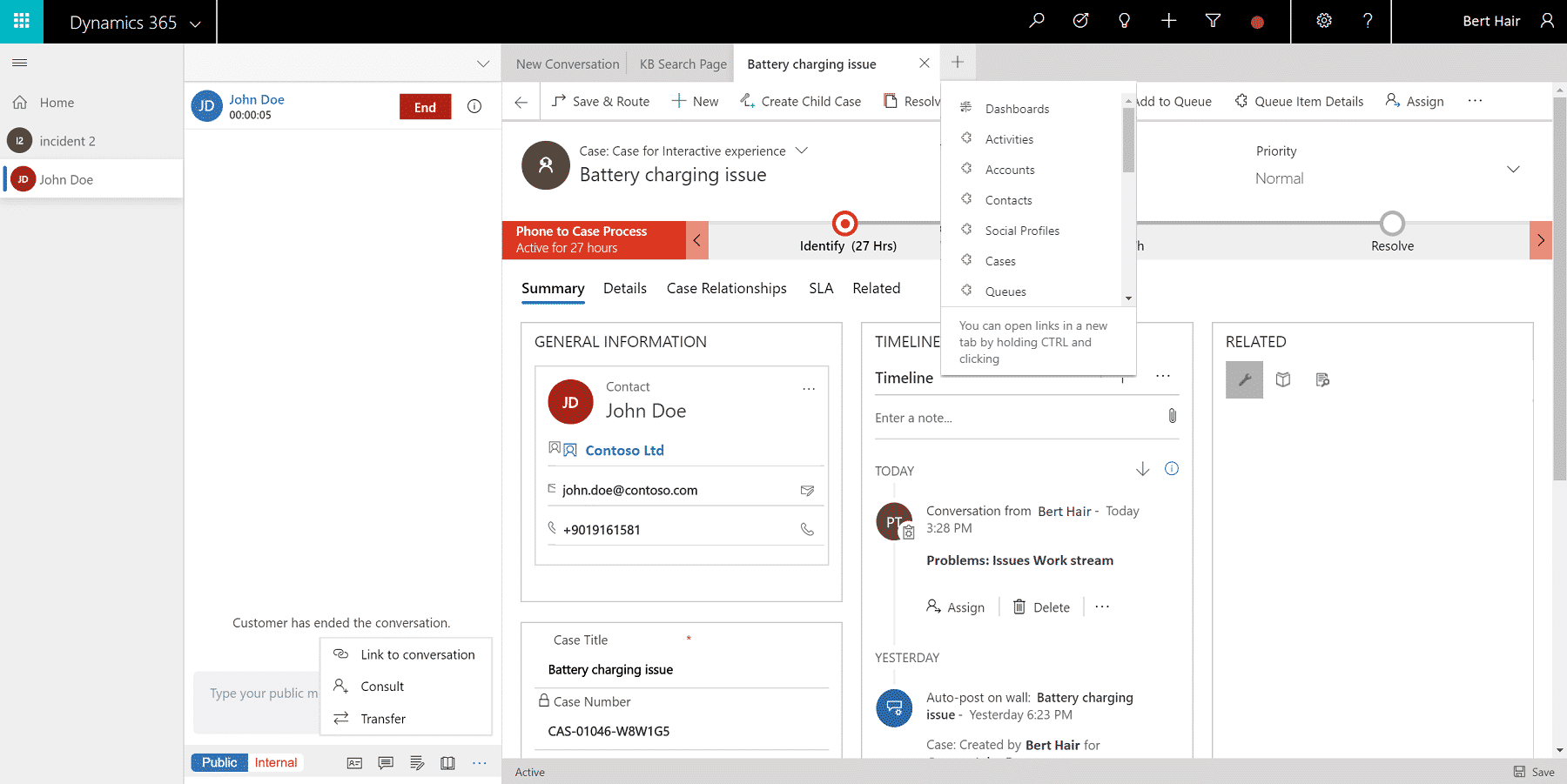The width and height of the screenshot is (1567, 784).
Task: Click the Save button in status bar
Action: [x=1534, y=772]
